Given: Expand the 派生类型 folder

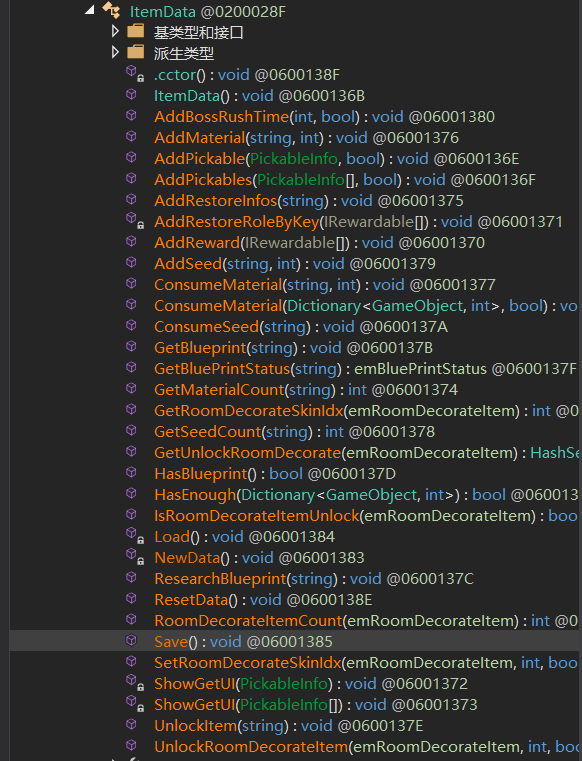Looking at the screenshot, I should [x=115, y=52].
